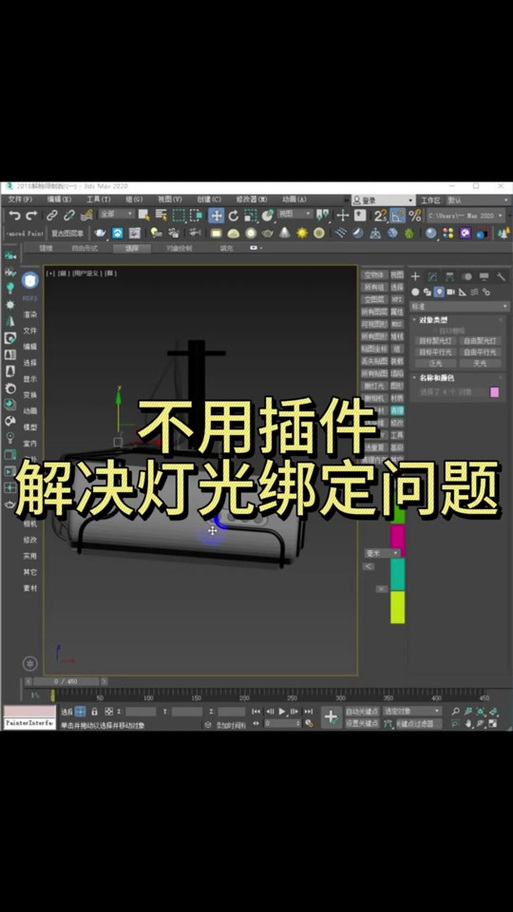This screenshot has height=912, width=513.
Task: Select the Helpers category icon
Action: 462,292
